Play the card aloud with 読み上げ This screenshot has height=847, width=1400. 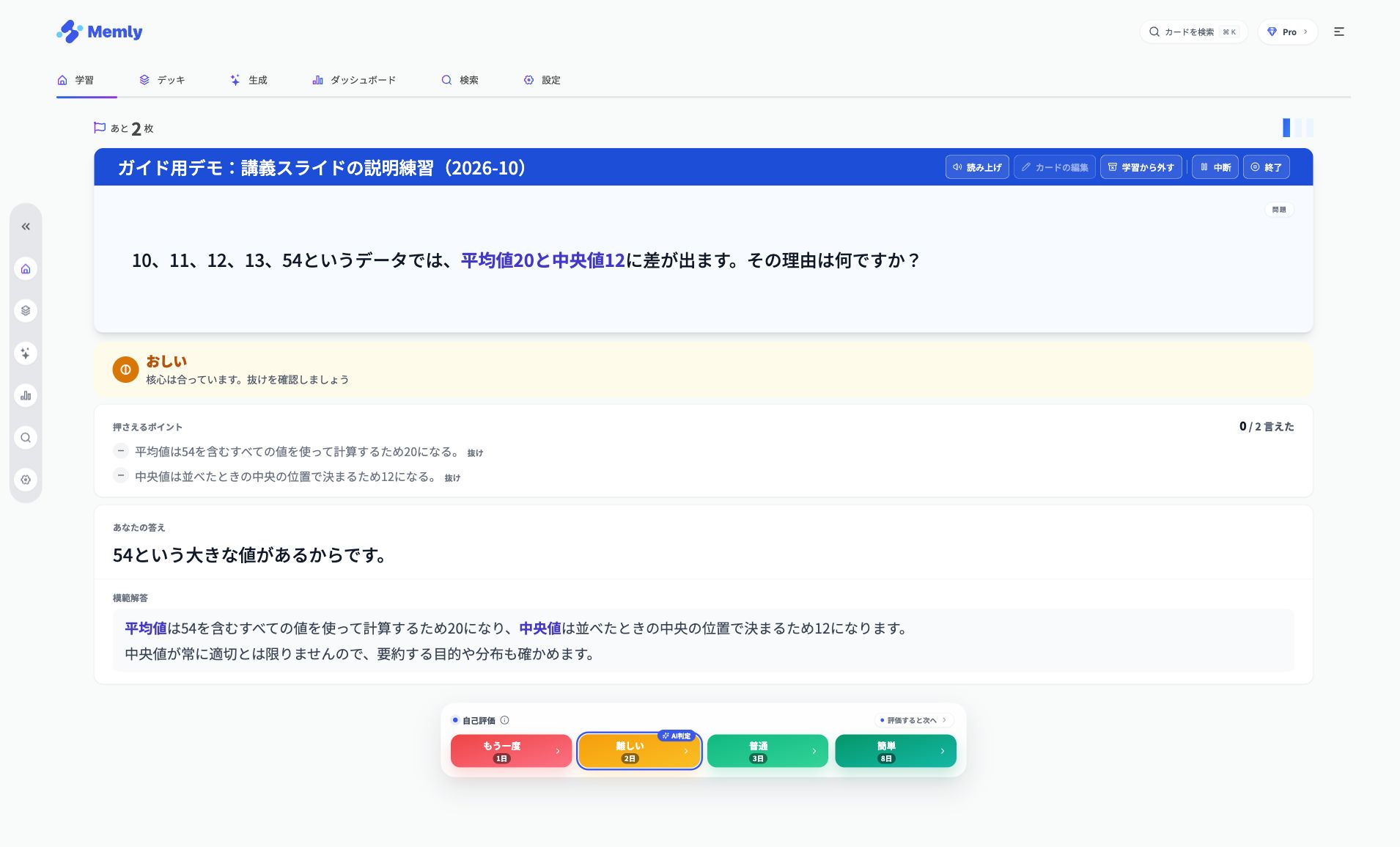pyautogui.click(x=977, y=167)
